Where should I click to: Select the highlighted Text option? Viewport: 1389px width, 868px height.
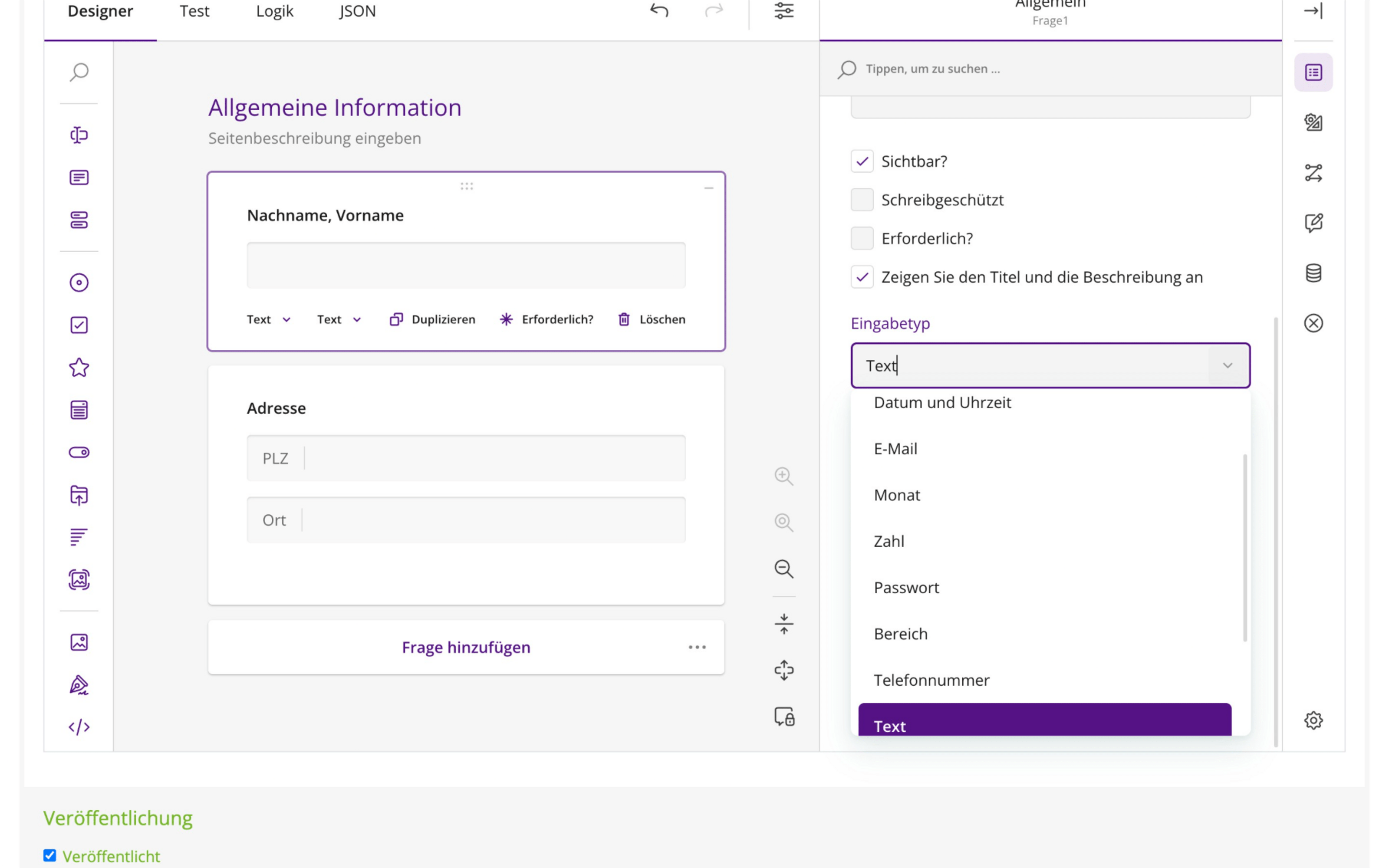coord(1045,720)
